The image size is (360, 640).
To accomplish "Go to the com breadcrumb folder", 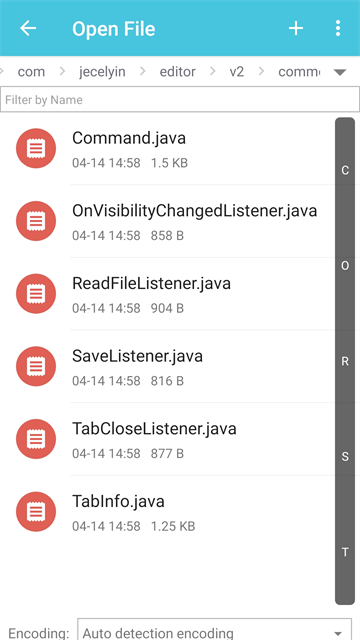I will click(31, 72).
